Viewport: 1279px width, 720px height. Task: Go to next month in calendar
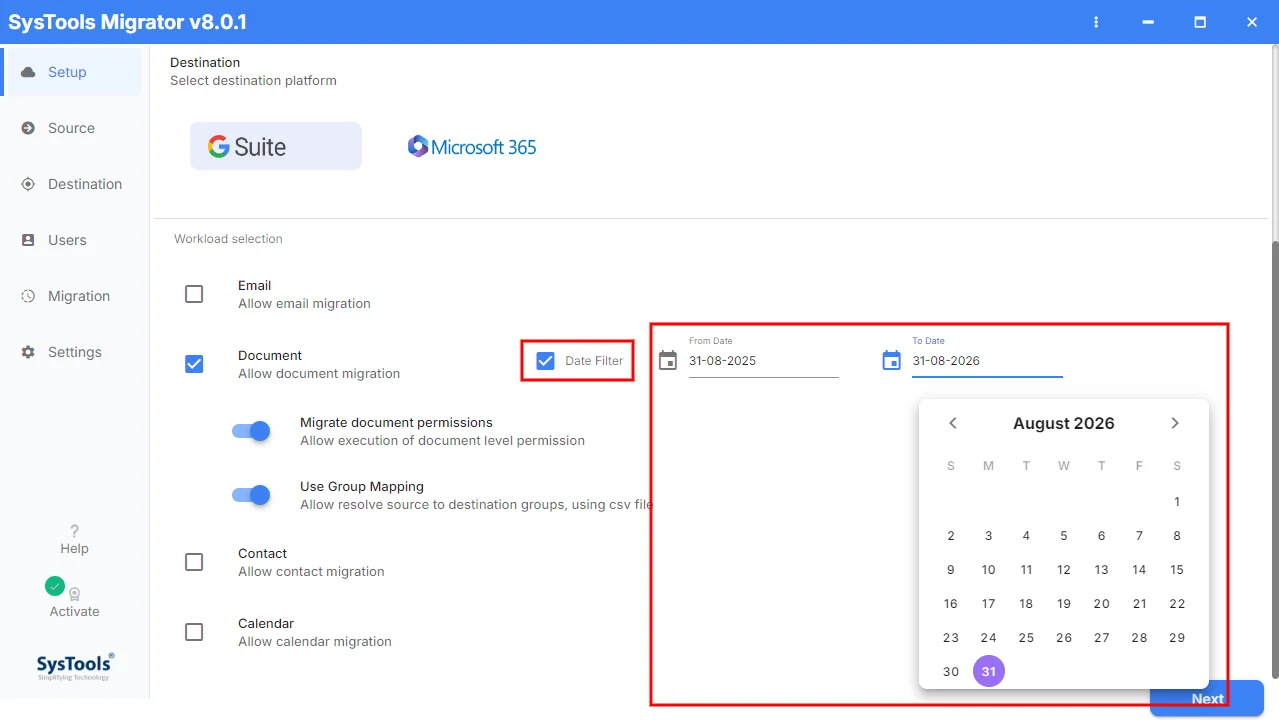[1175, 423]
